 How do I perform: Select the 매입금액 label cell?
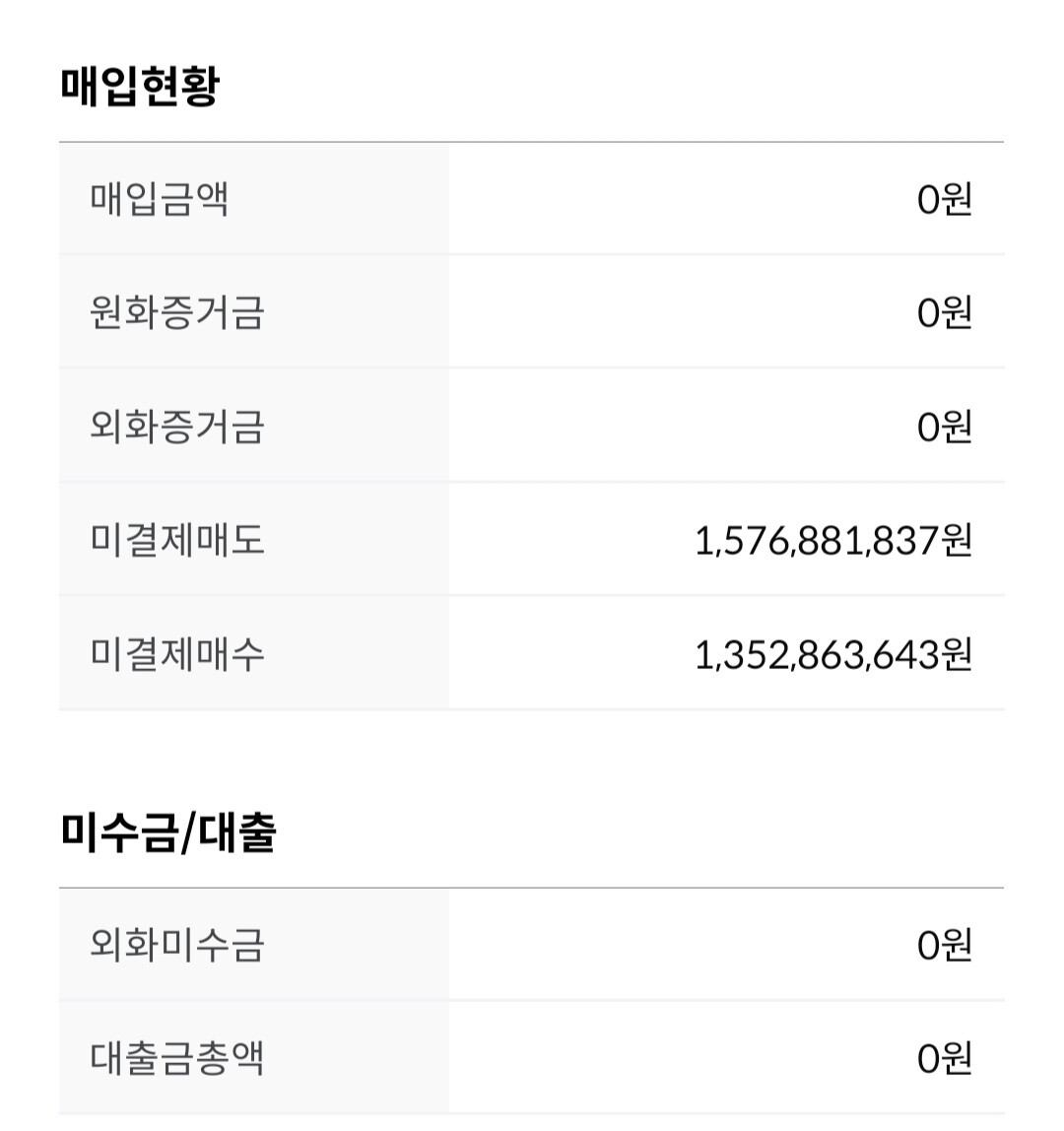click(x=160, y=199)
